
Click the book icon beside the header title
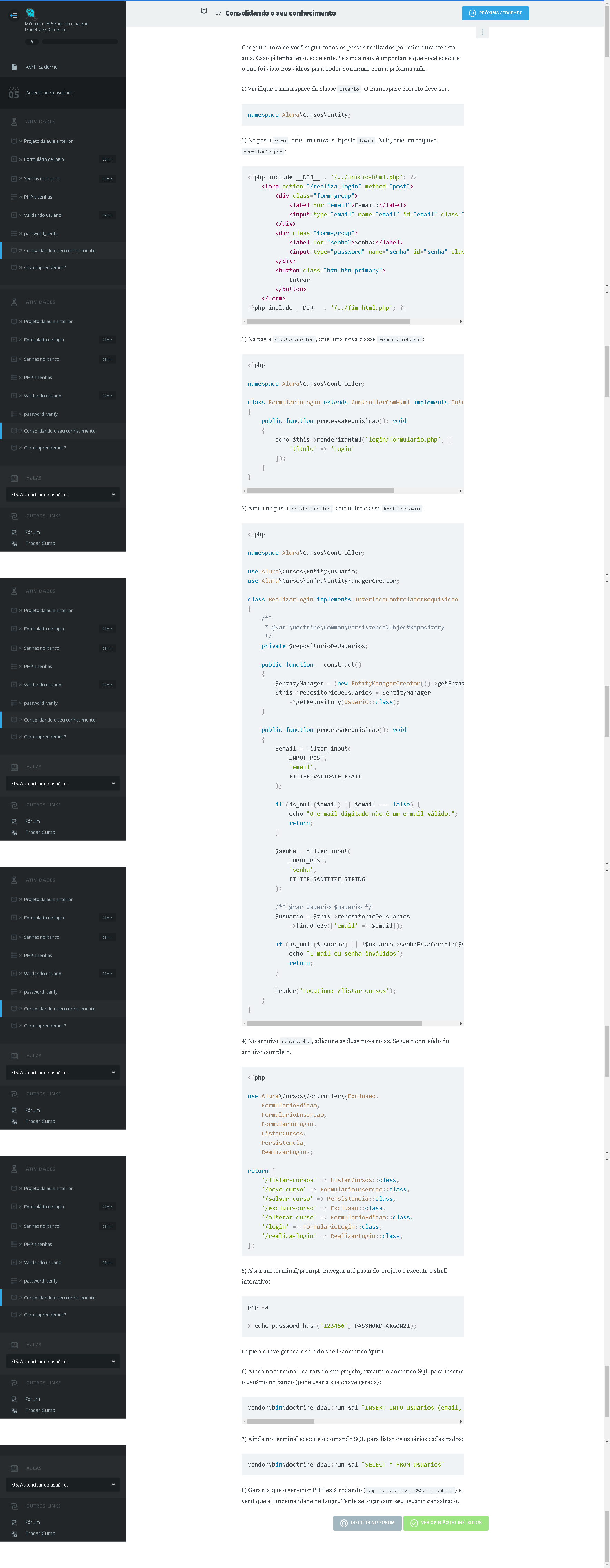tap(204, 12)
